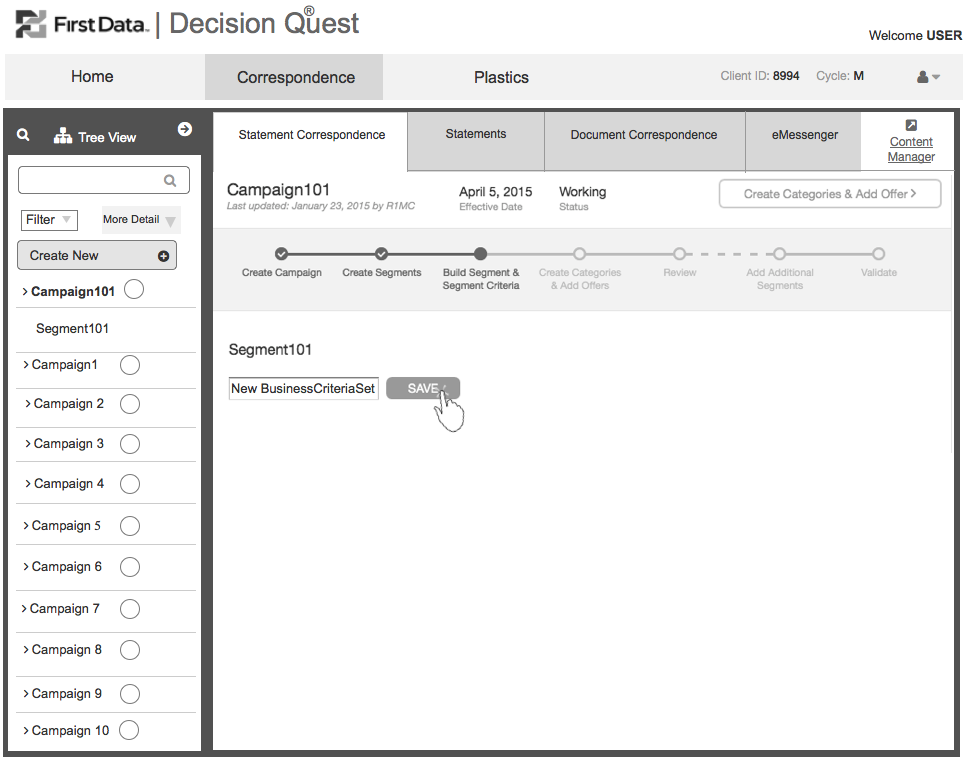Select the Campaign 8 radio circle
The image size is (963, 761).
pyautogui.click(x=130, y=650)
